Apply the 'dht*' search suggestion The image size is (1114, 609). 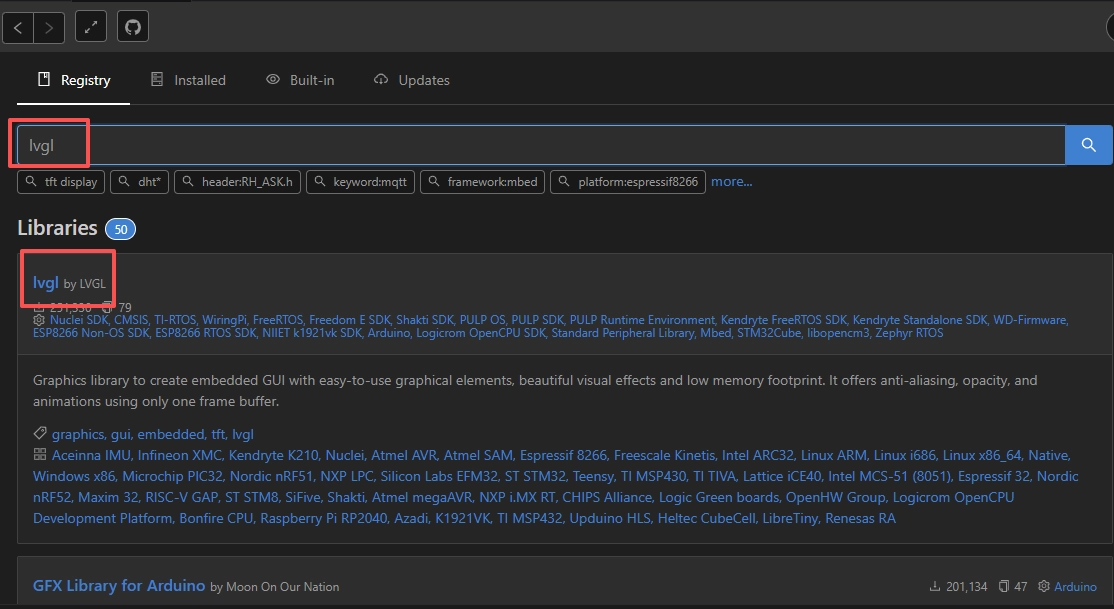tap(139, 182)
